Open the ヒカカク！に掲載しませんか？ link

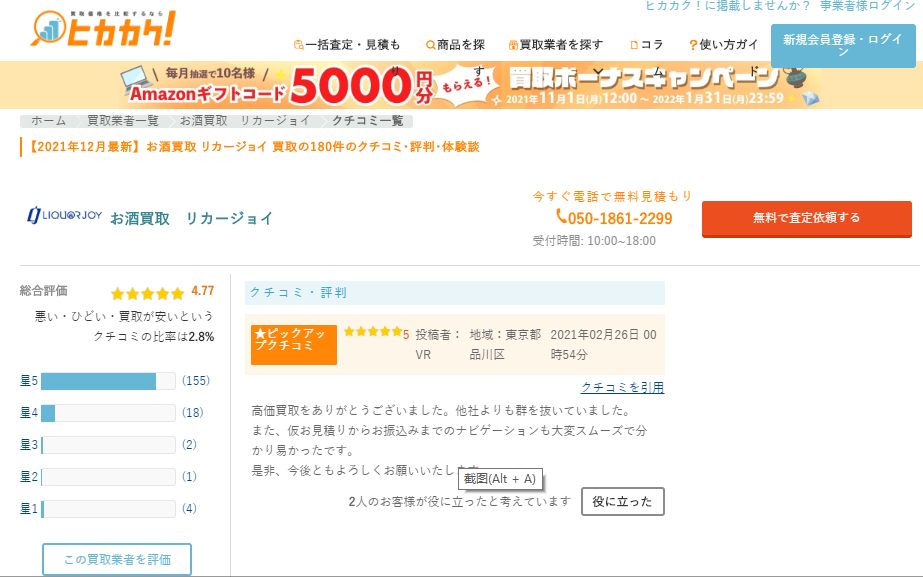[x=728, y=5]
